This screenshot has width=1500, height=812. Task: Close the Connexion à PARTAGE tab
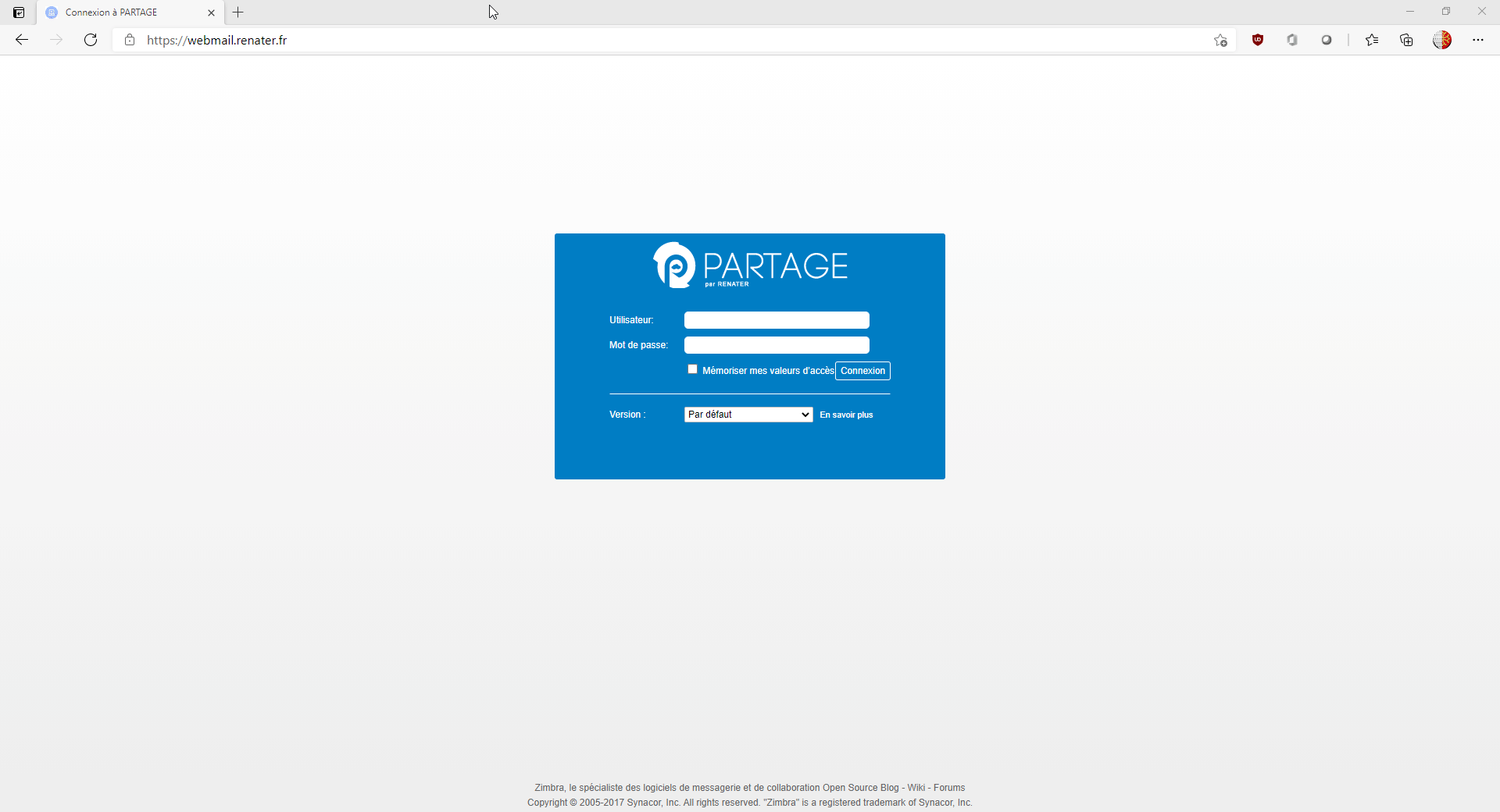click(211, 12)
